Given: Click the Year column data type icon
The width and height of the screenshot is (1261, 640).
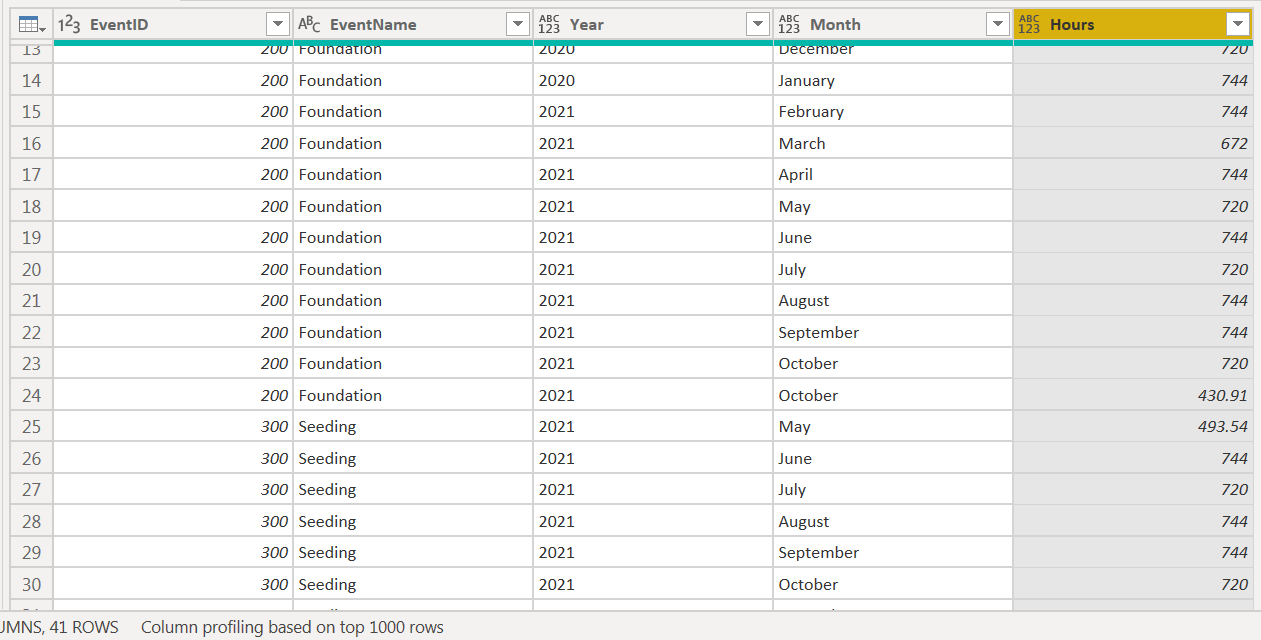Looking at the screenshot, I should [549, 25].
